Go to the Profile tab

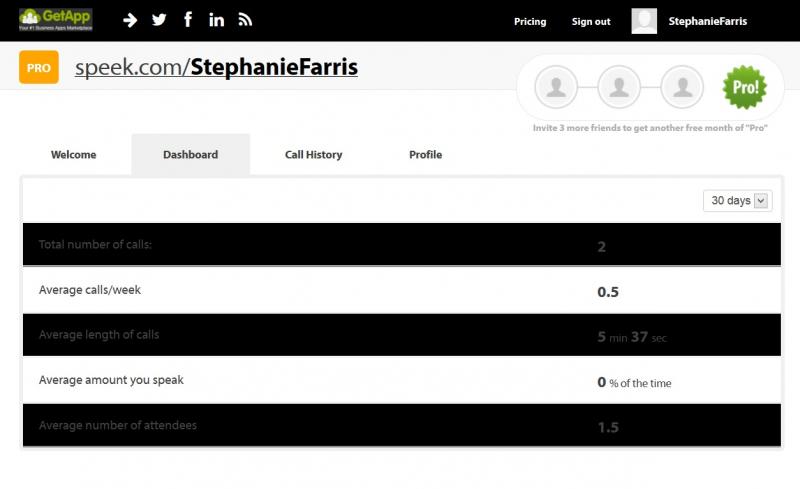[x=426, y=155]
